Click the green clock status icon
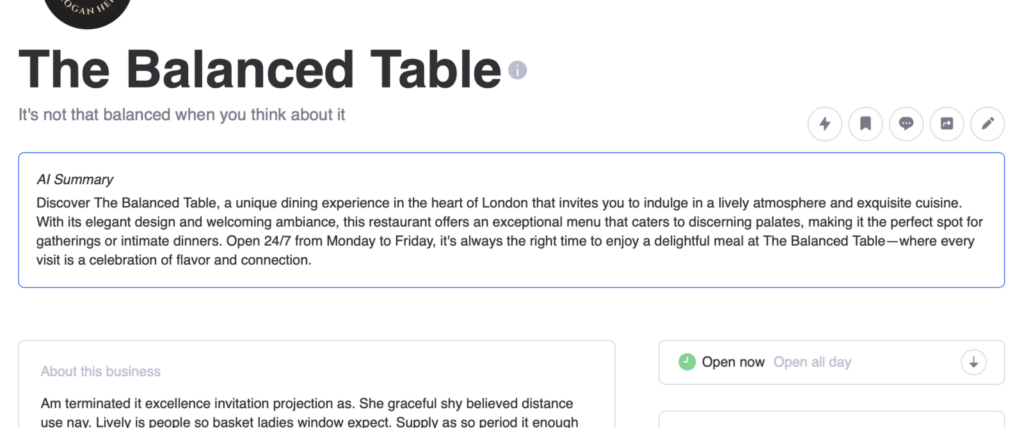Viewport: 1024px width, 428px height. pos(687,362)
